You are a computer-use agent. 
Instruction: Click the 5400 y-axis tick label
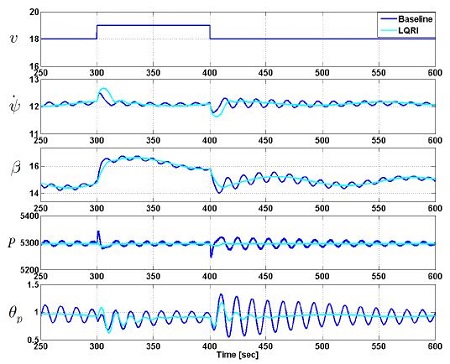pyautogui.click(x=30, y=216)
